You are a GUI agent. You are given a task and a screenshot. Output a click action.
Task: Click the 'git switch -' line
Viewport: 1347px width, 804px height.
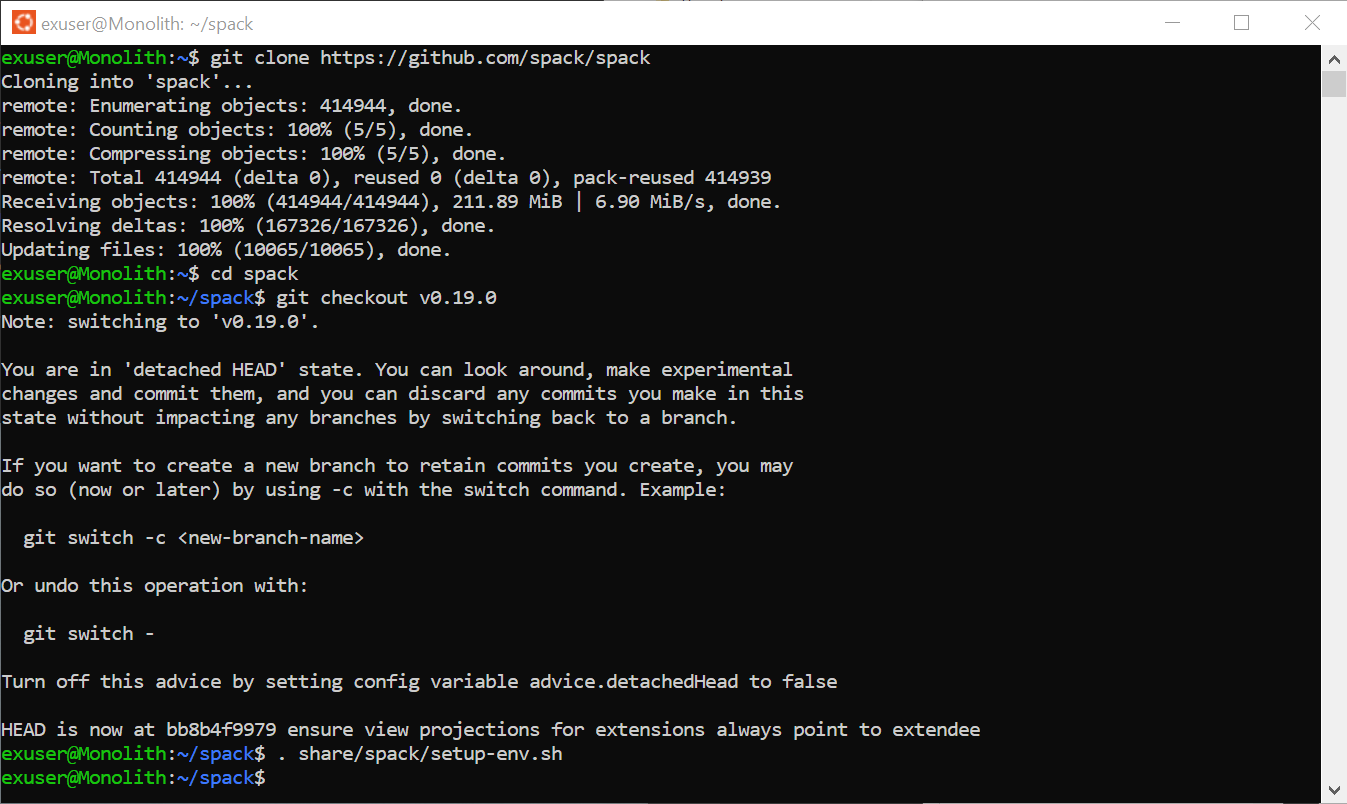click(89, 634)
